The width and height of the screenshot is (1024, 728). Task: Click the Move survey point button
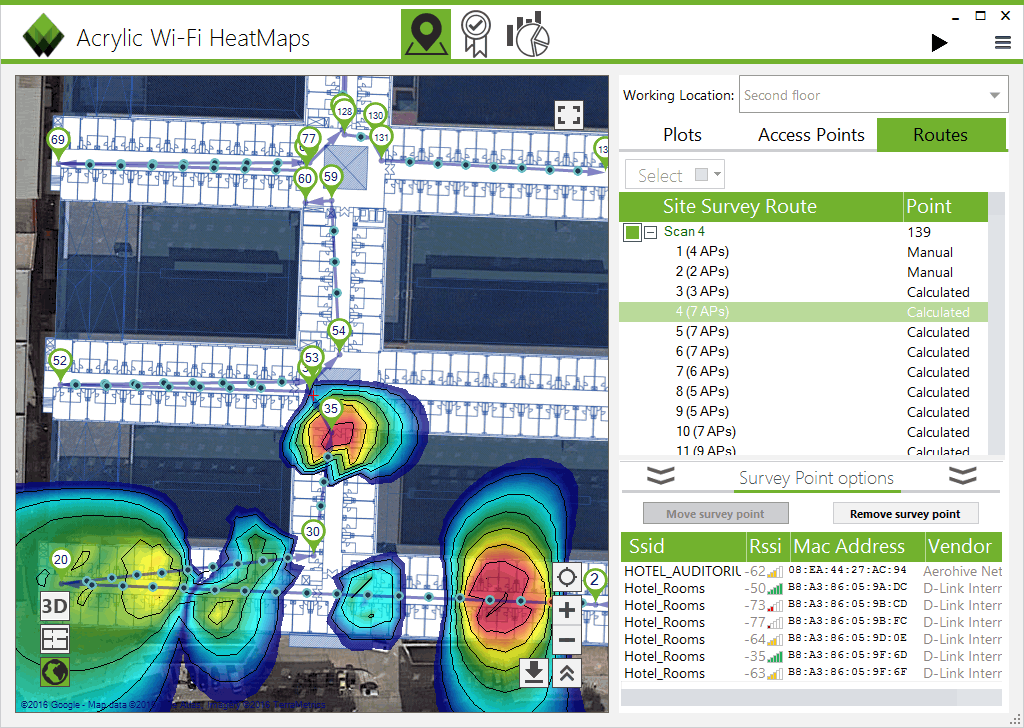(715, 514)
